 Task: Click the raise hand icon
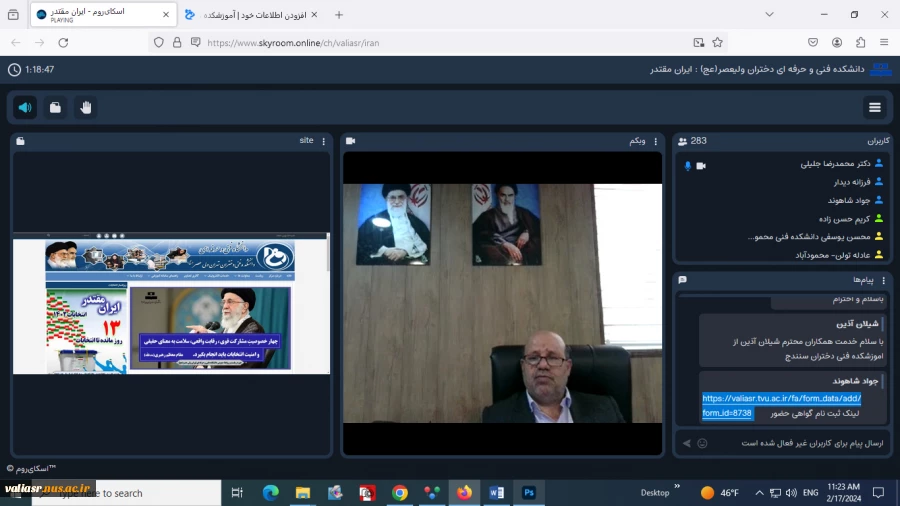[86, 107]
